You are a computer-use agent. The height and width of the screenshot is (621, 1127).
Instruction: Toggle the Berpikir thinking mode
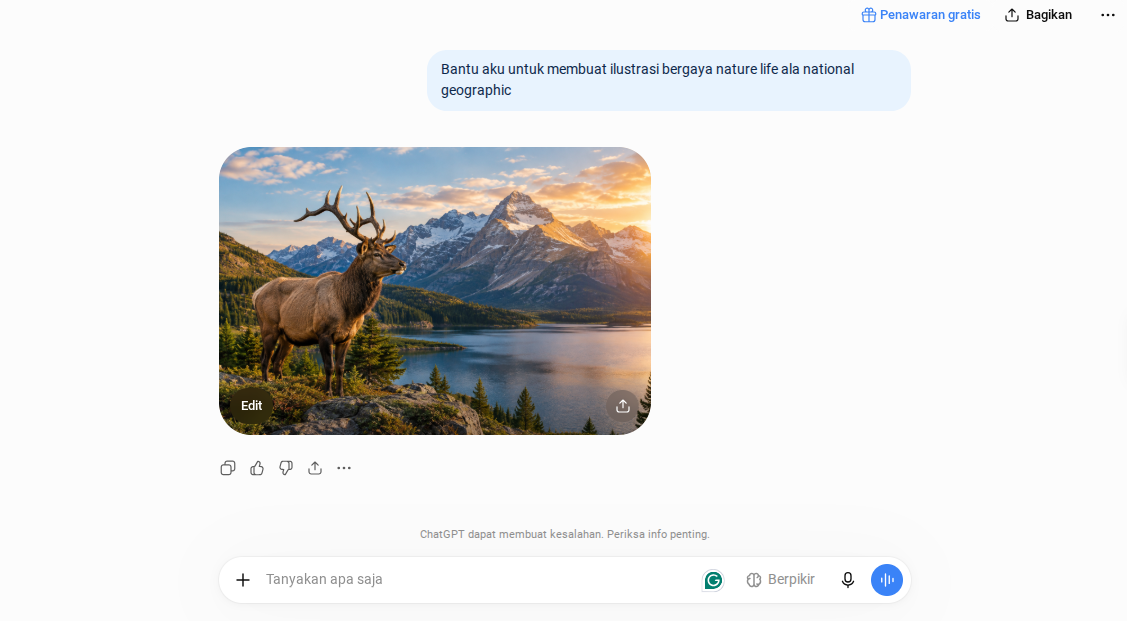[781, 579]
